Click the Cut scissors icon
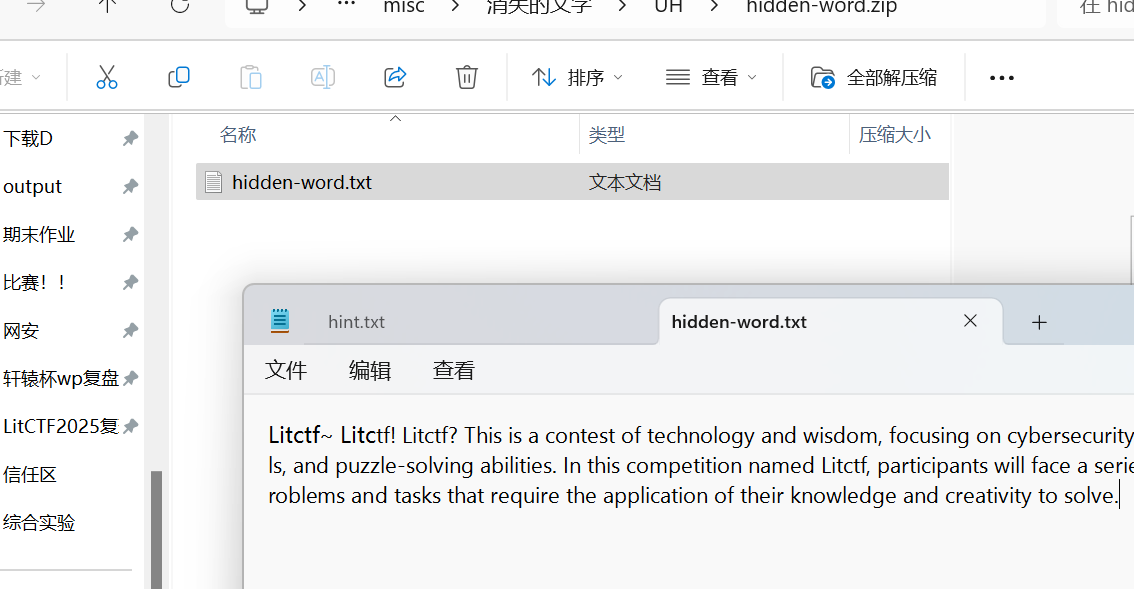 pyautogui.click(x=106, y=77)
